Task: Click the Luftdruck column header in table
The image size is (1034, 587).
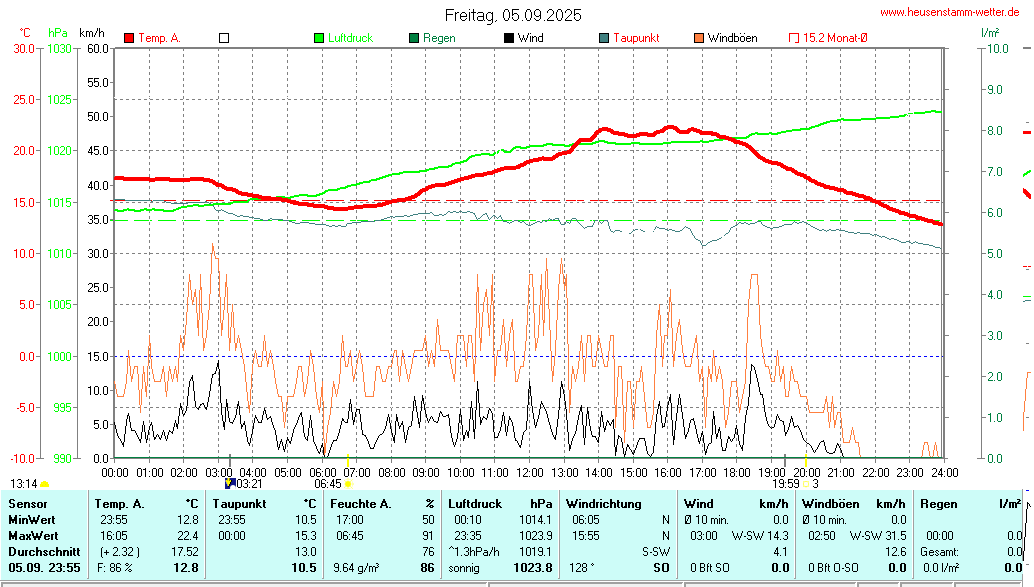Action: click(x=475, y=504)
